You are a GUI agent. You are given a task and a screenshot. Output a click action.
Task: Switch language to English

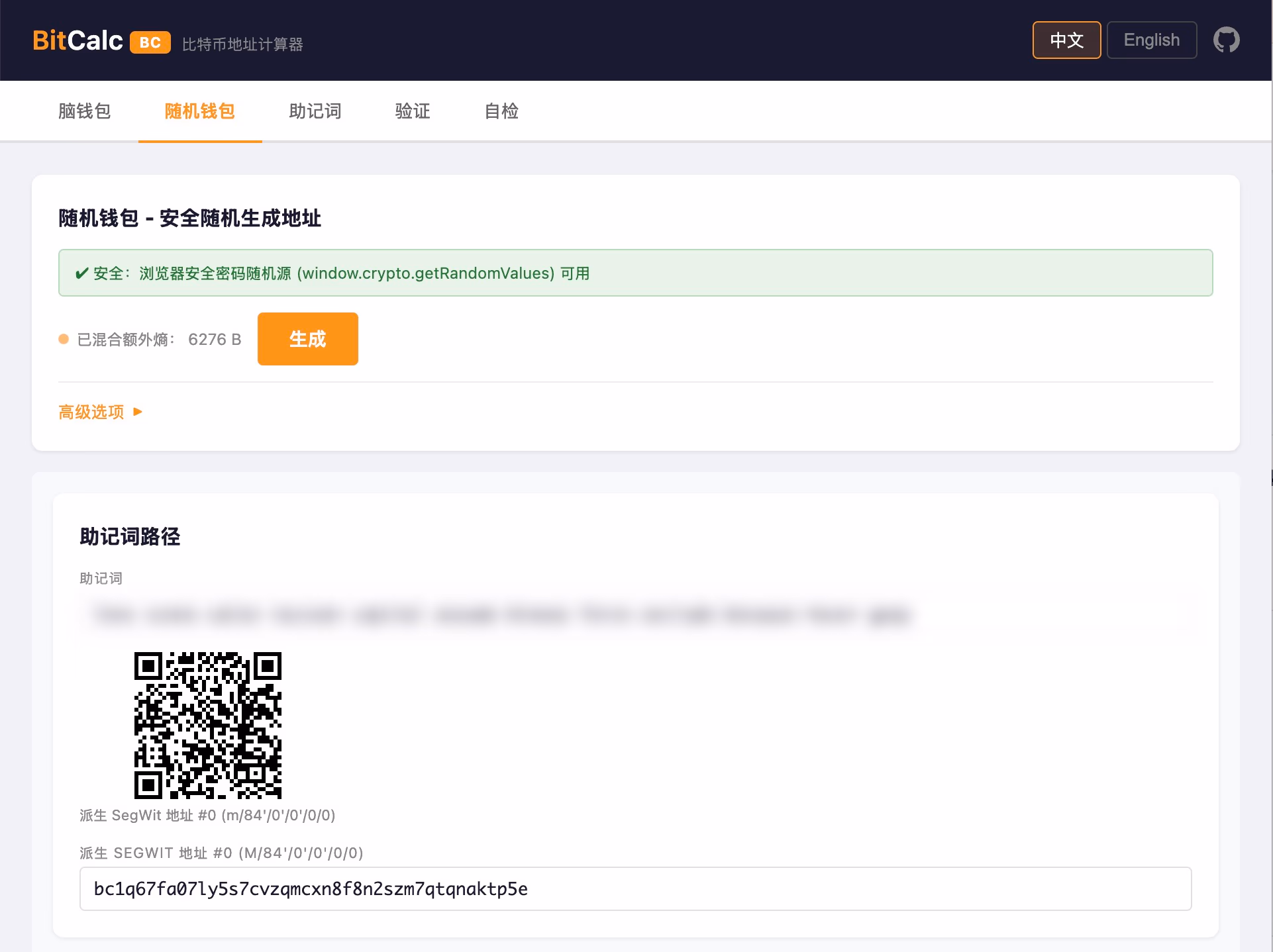click(x=1152, y=40)
